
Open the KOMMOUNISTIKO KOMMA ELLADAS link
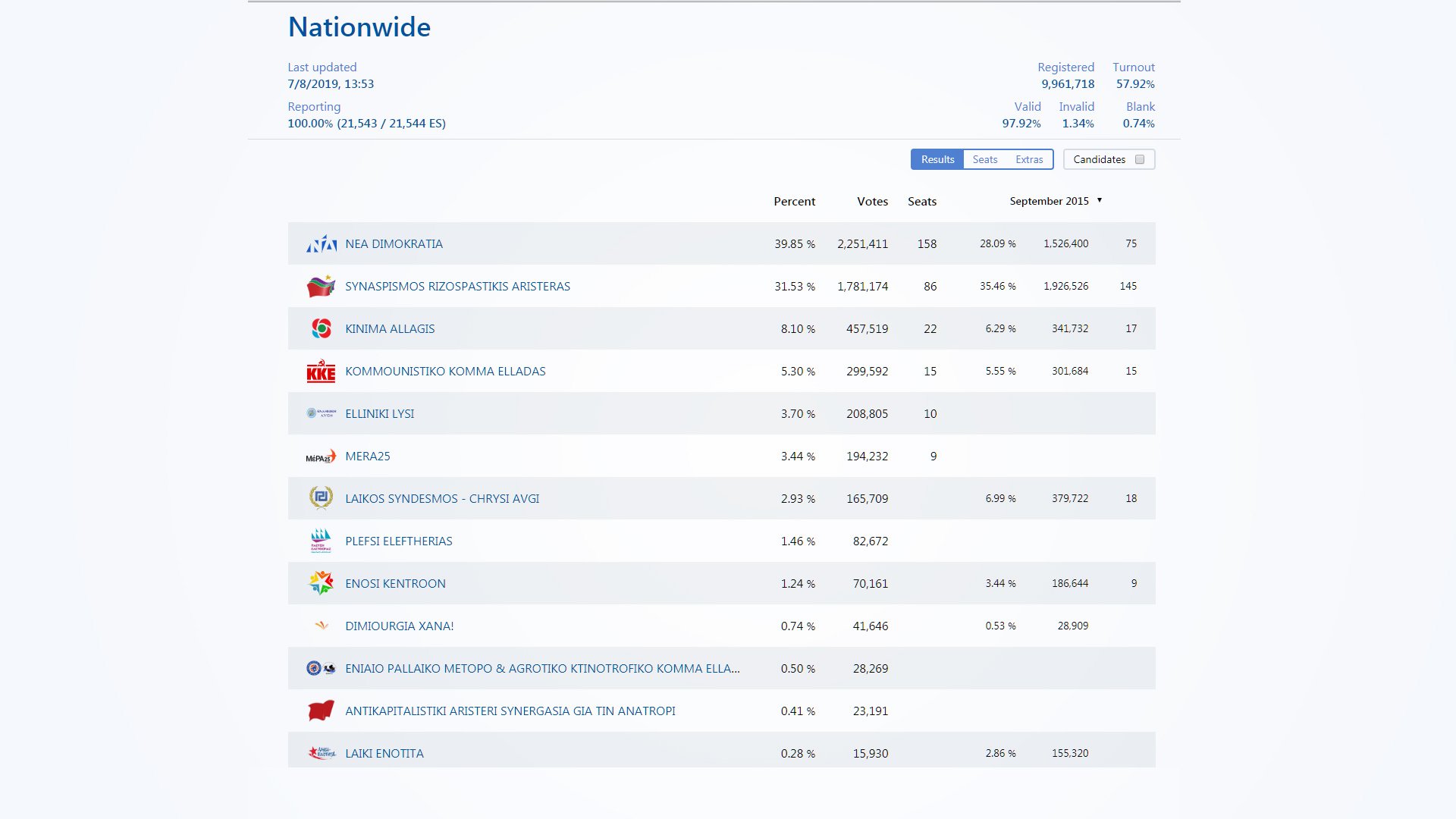(445, 372)
